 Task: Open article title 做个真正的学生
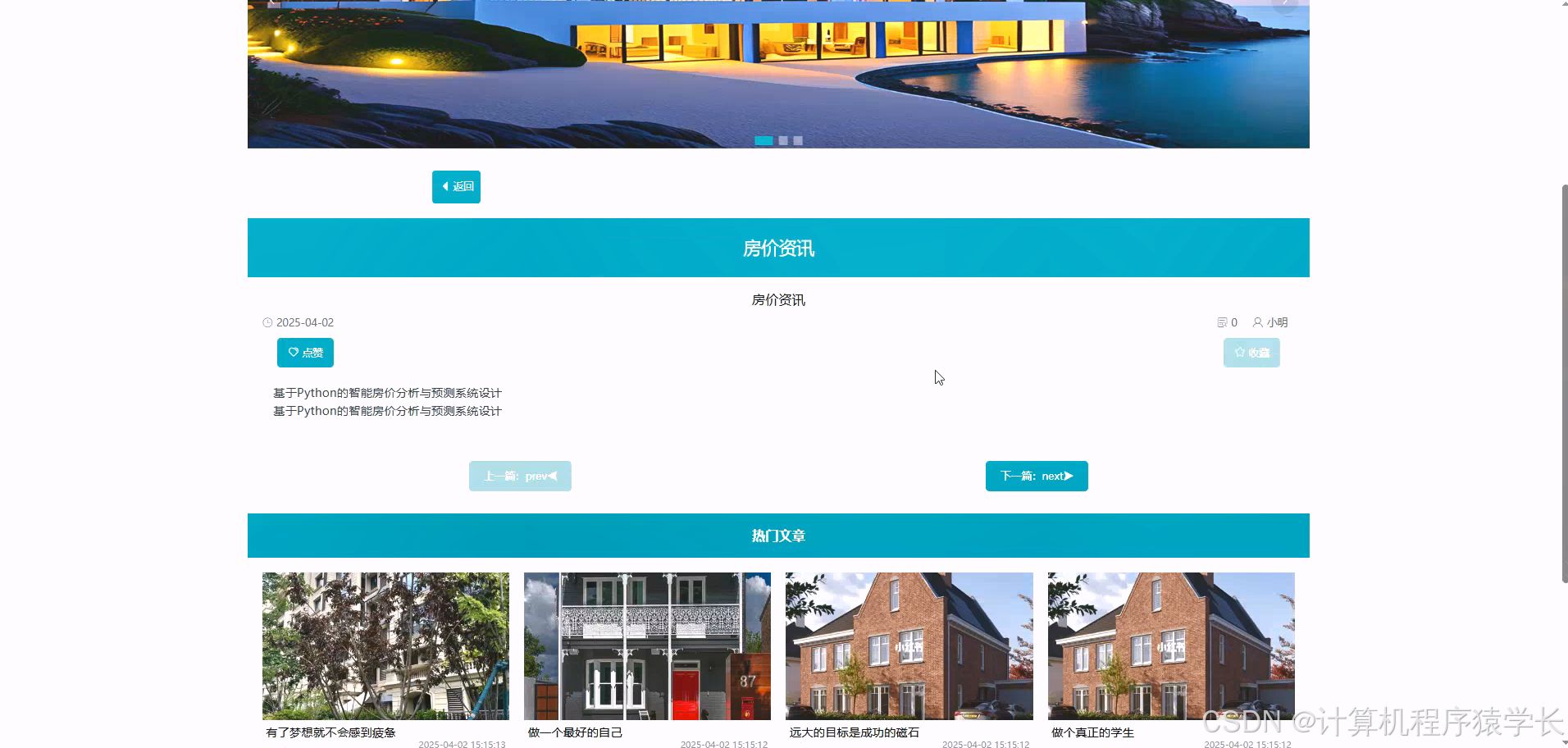pos(1092,732)
